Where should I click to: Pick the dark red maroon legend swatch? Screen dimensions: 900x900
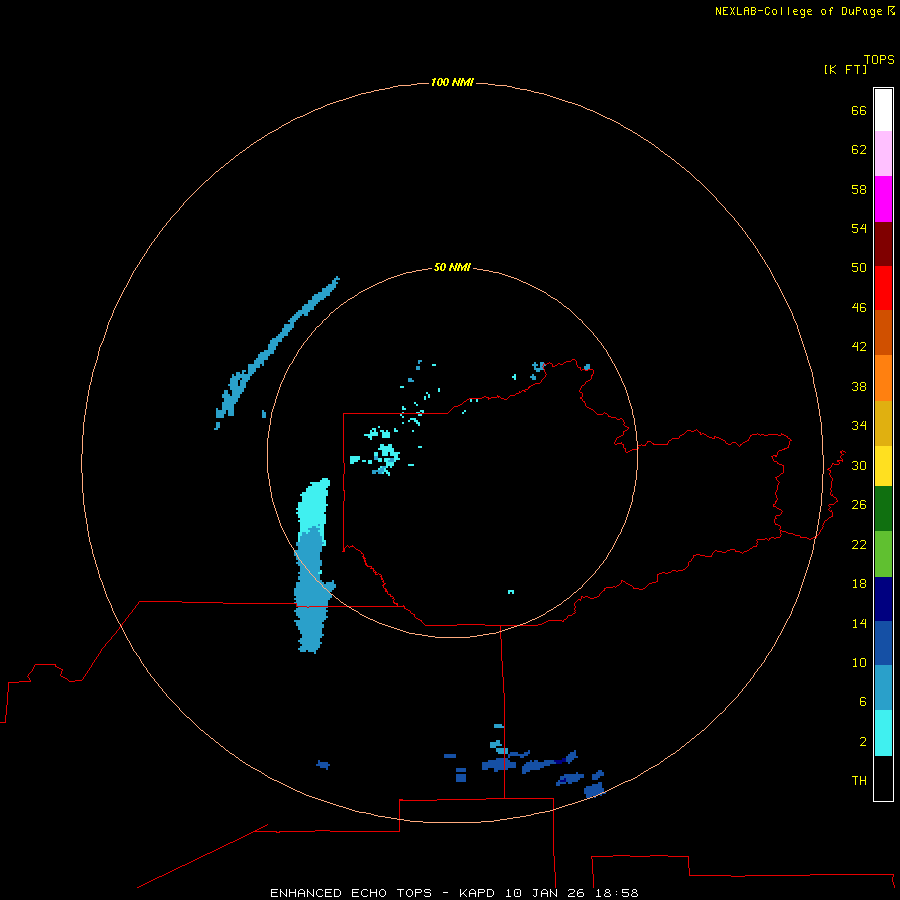883,244
